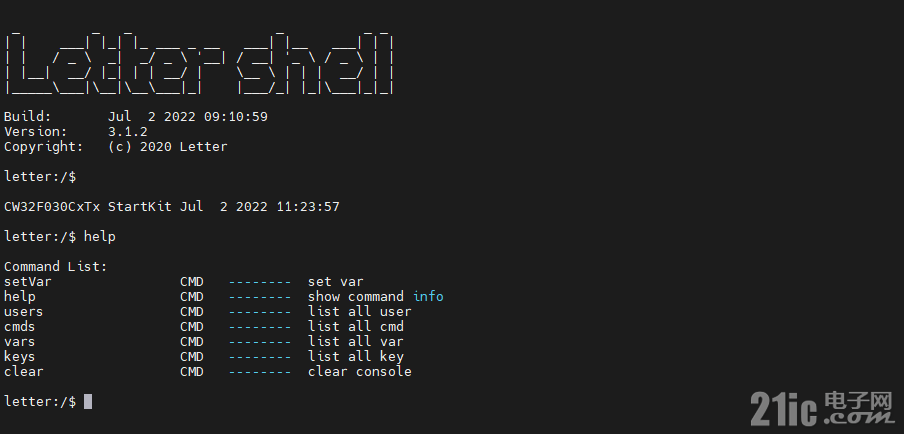Screen dimensions: 904x434
Task: Select the 'vars' command name
Action: pos(20,342)
